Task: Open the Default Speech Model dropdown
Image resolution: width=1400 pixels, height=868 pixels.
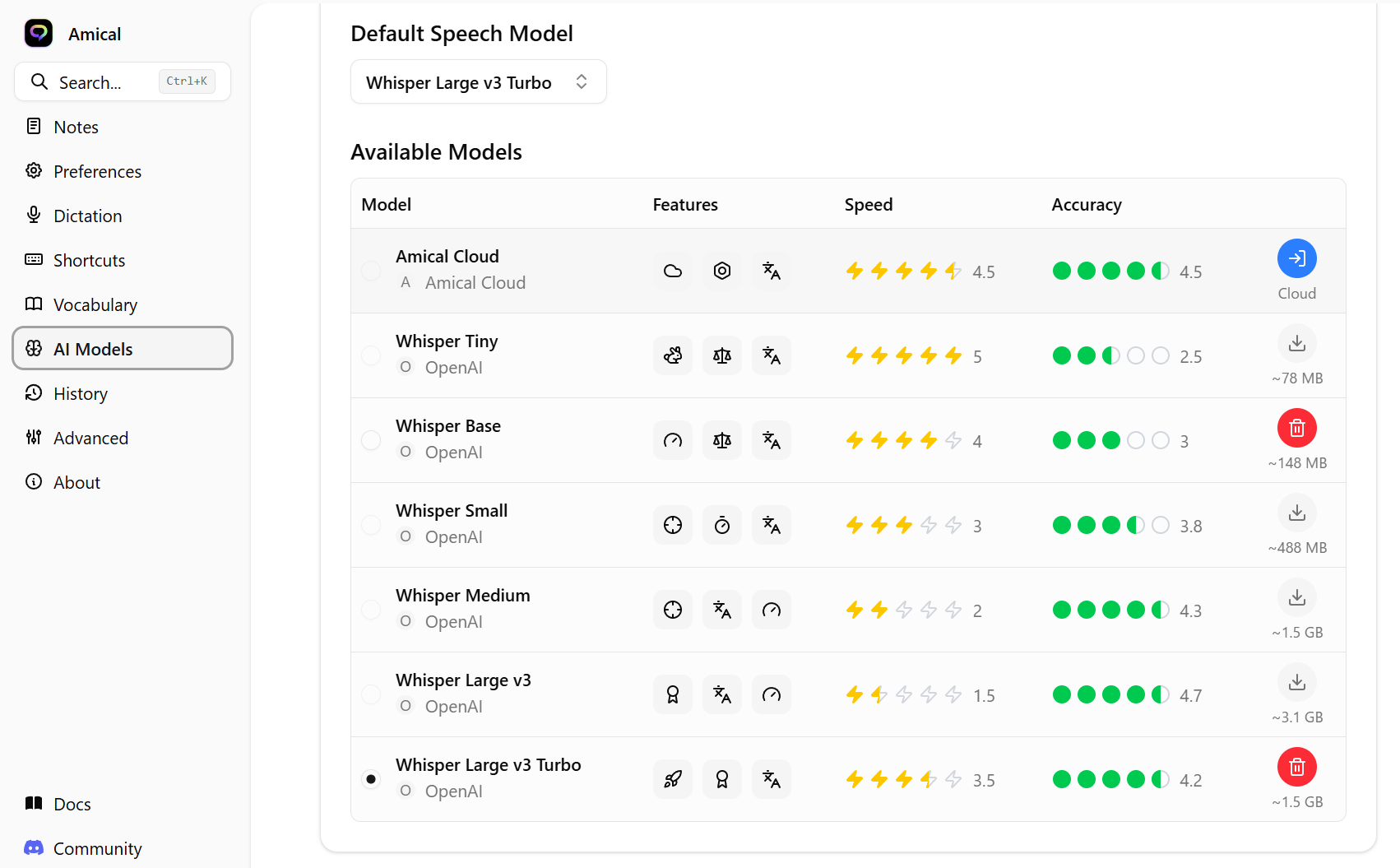Action: coord(478,81)
